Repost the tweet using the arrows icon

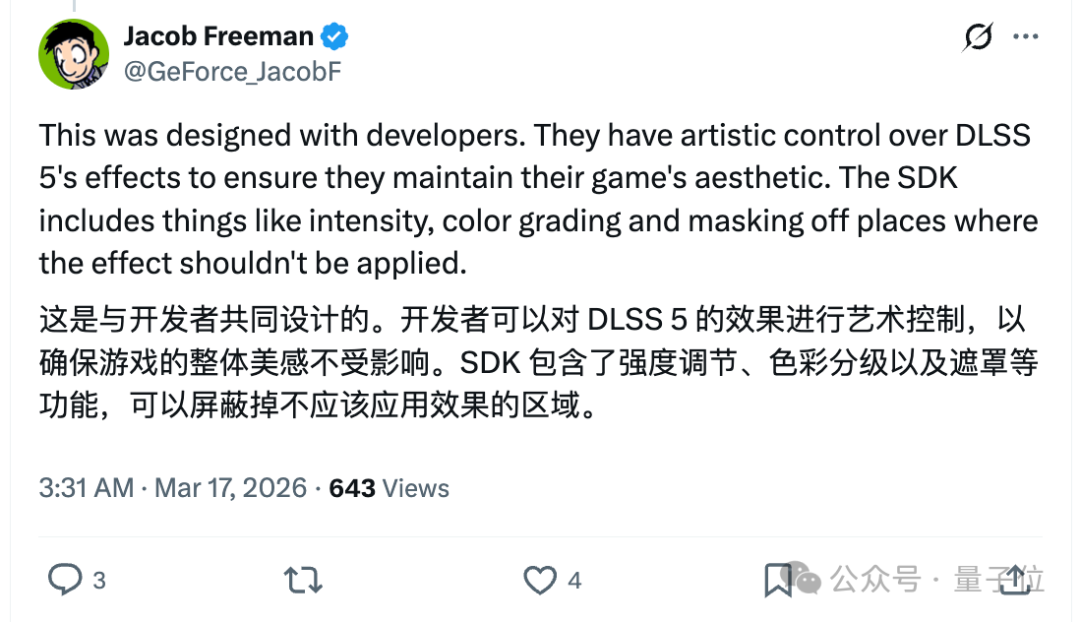click(303, 579)
